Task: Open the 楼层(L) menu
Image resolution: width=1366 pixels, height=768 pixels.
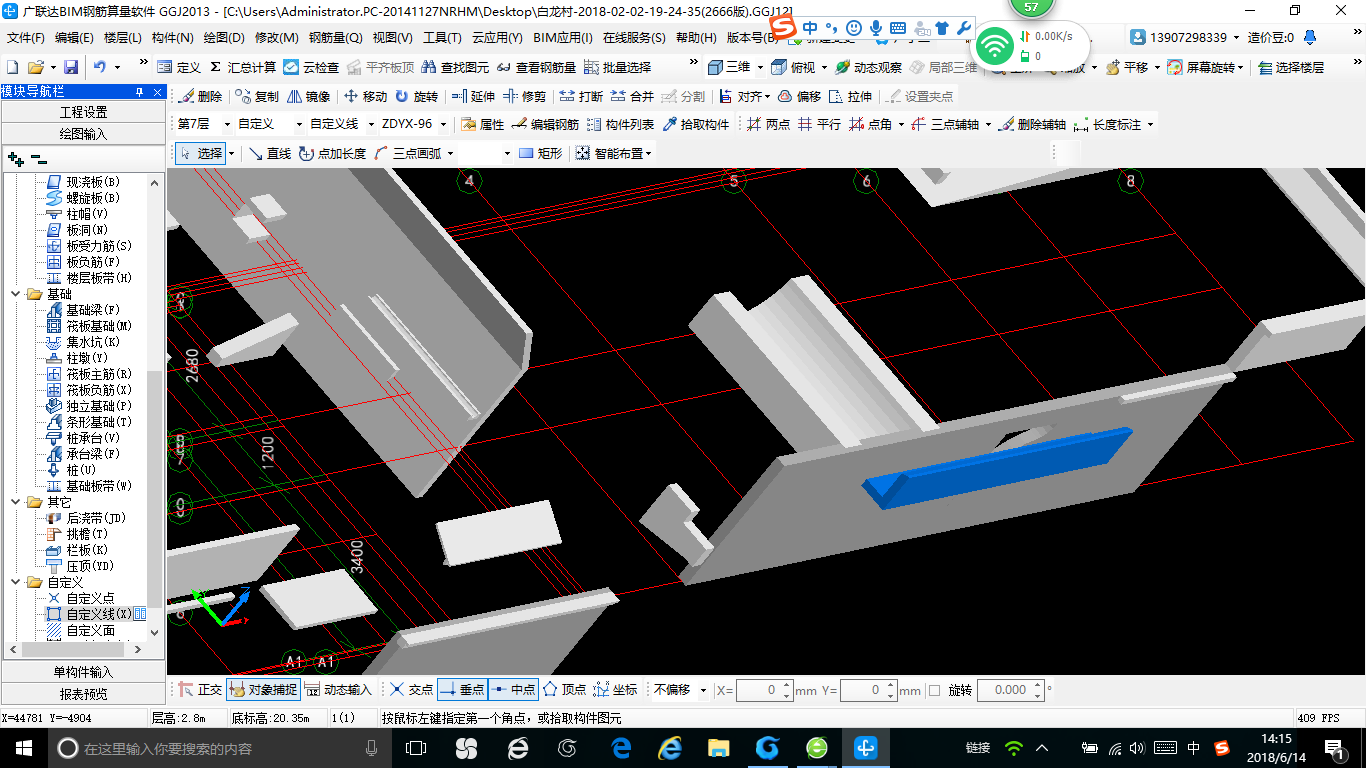Action: point(123,38)
